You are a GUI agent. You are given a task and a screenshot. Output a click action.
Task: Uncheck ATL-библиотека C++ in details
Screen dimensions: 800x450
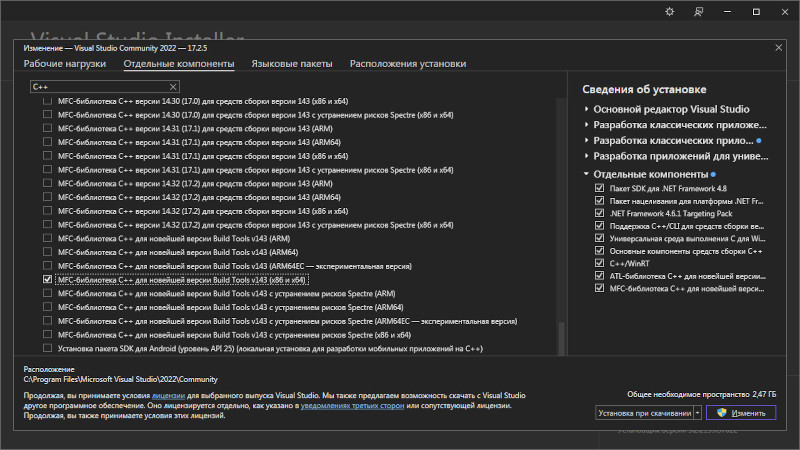point(599,276)
